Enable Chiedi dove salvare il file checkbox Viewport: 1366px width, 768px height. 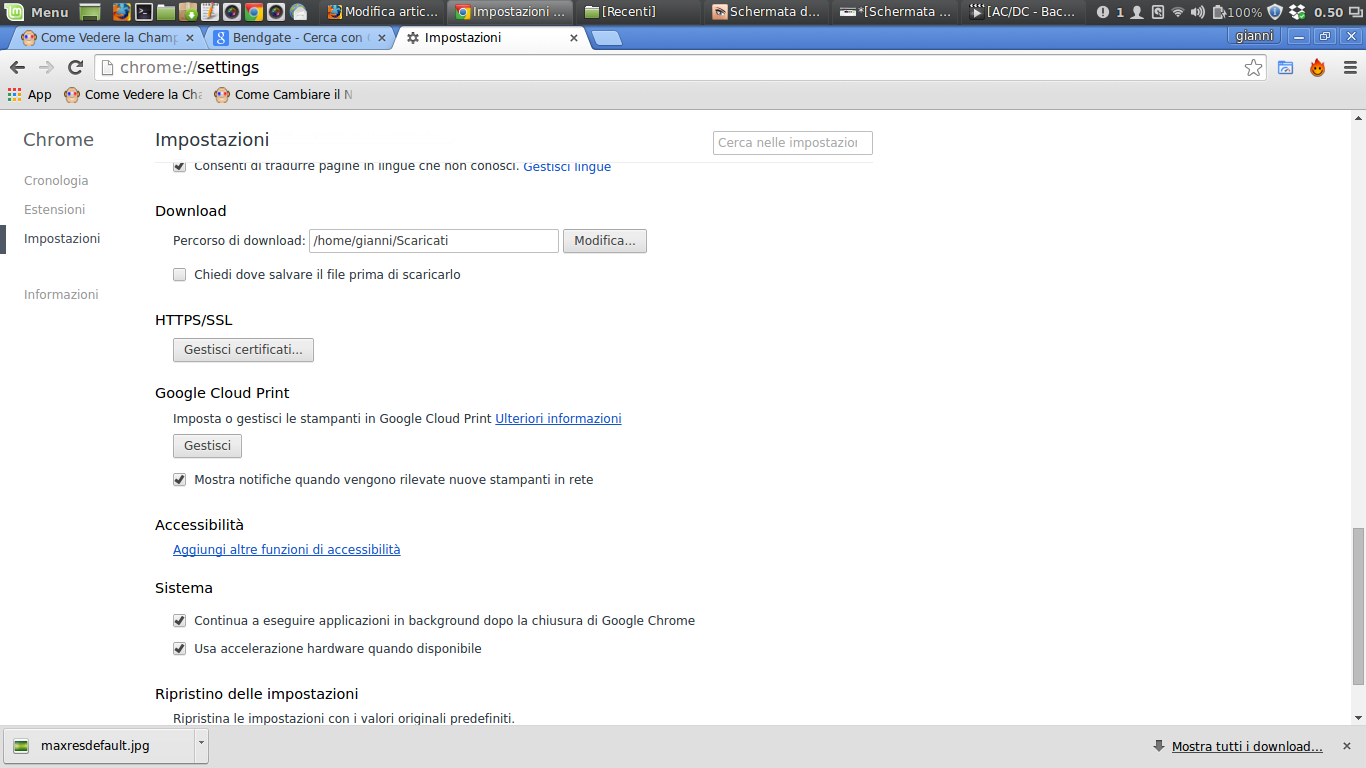[x=180, y=274]
